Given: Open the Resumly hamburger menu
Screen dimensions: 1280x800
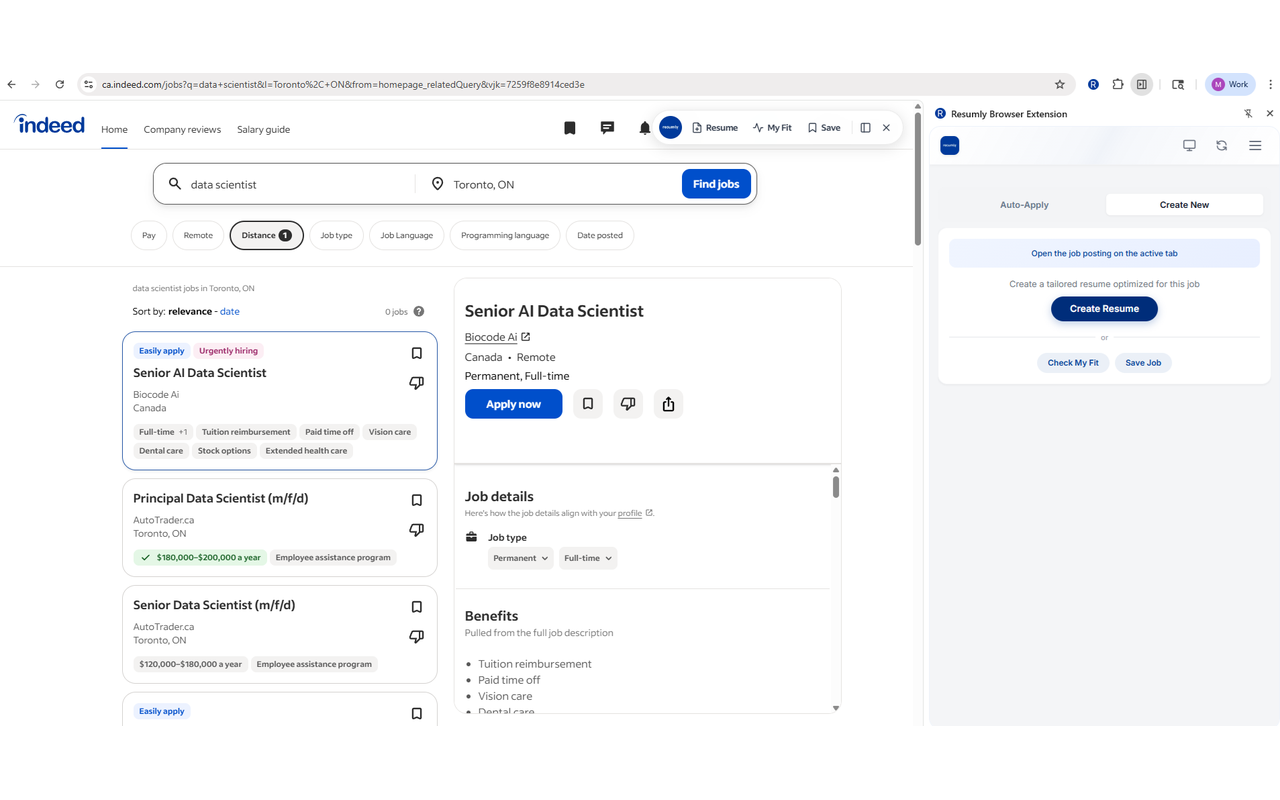Looking at the screenshot, I should [x=1255, y=145].
